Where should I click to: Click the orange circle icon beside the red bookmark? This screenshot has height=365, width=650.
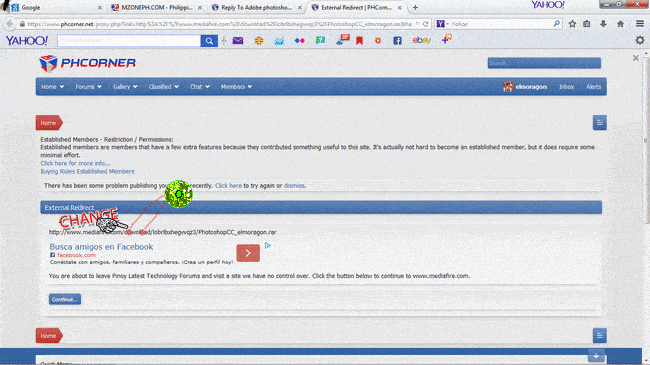378,41
